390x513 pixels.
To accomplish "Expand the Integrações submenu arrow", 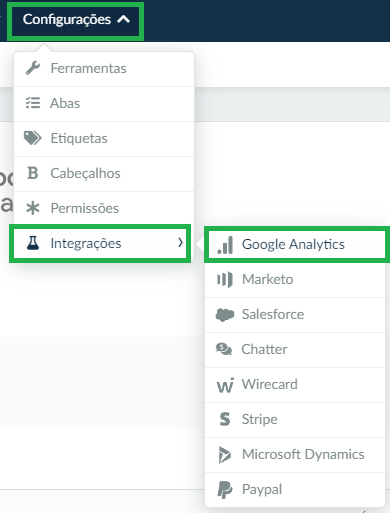I will (180, 243).
